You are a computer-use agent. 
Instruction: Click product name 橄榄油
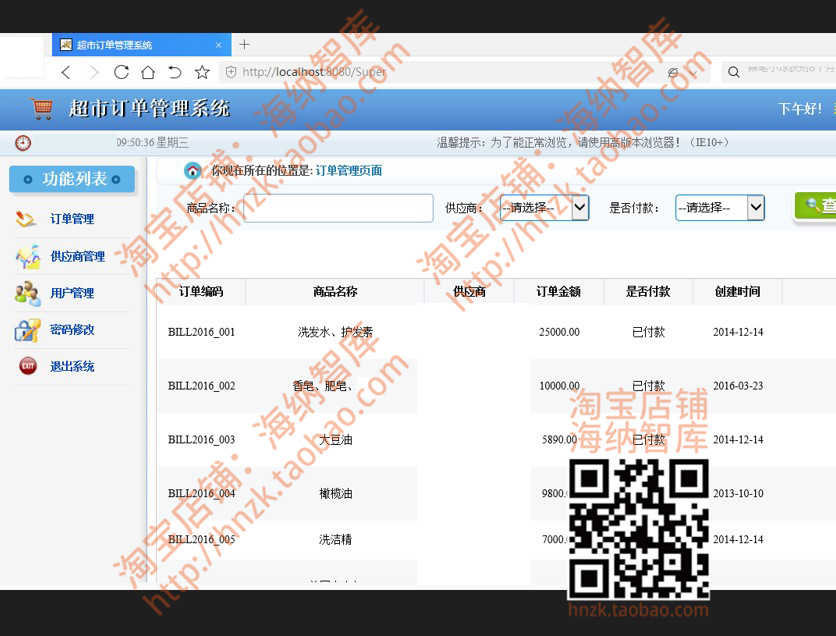(335, 494)
